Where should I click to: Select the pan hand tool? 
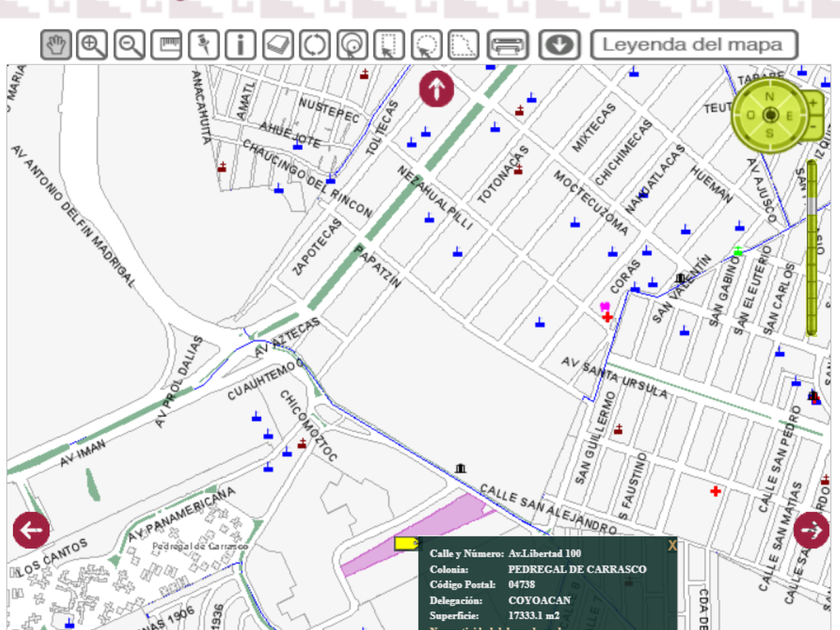56,45
